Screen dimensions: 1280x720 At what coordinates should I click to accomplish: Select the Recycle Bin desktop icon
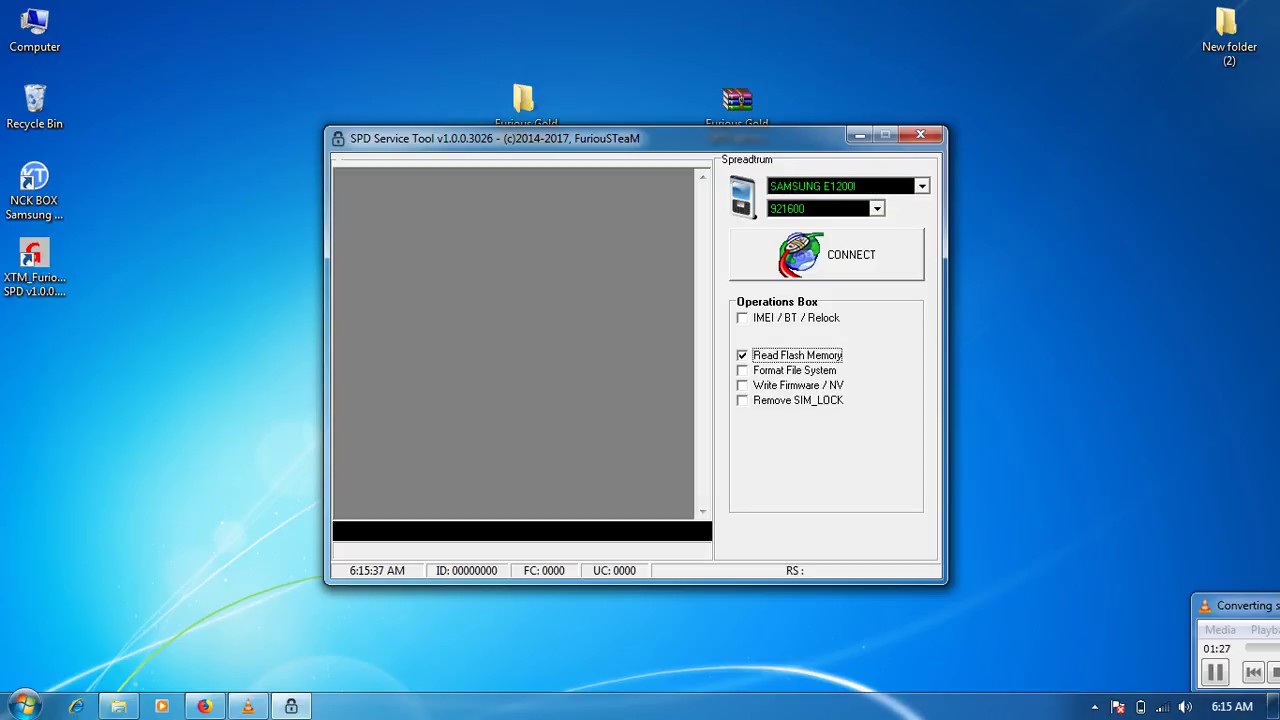click(x=35, y=107)
